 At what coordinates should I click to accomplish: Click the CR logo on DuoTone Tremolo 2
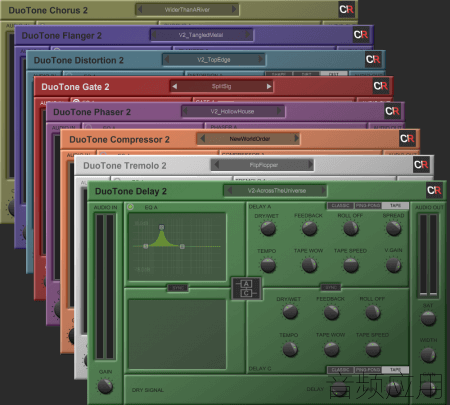[x=421, y=165]
